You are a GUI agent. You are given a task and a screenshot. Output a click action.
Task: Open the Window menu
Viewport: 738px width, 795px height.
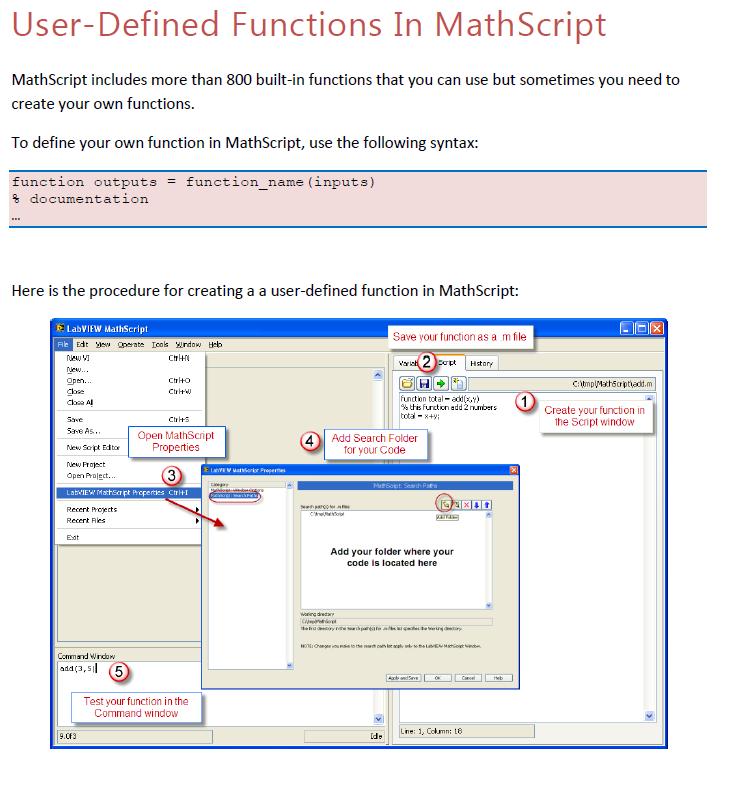pos(188,344)
